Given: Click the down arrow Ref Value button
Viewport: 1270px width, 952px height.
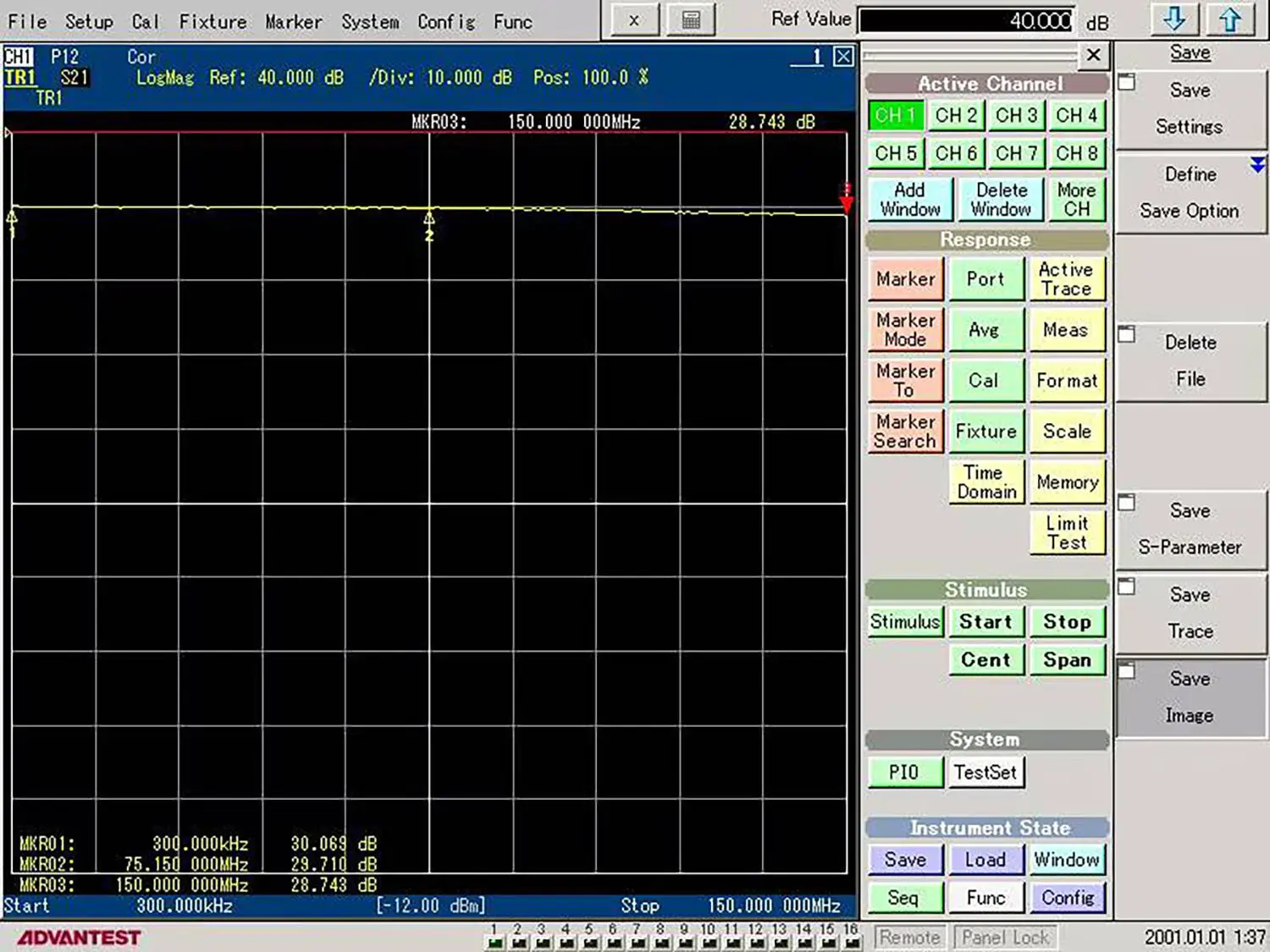Looking at the screenshot, I should (1173, 19).
